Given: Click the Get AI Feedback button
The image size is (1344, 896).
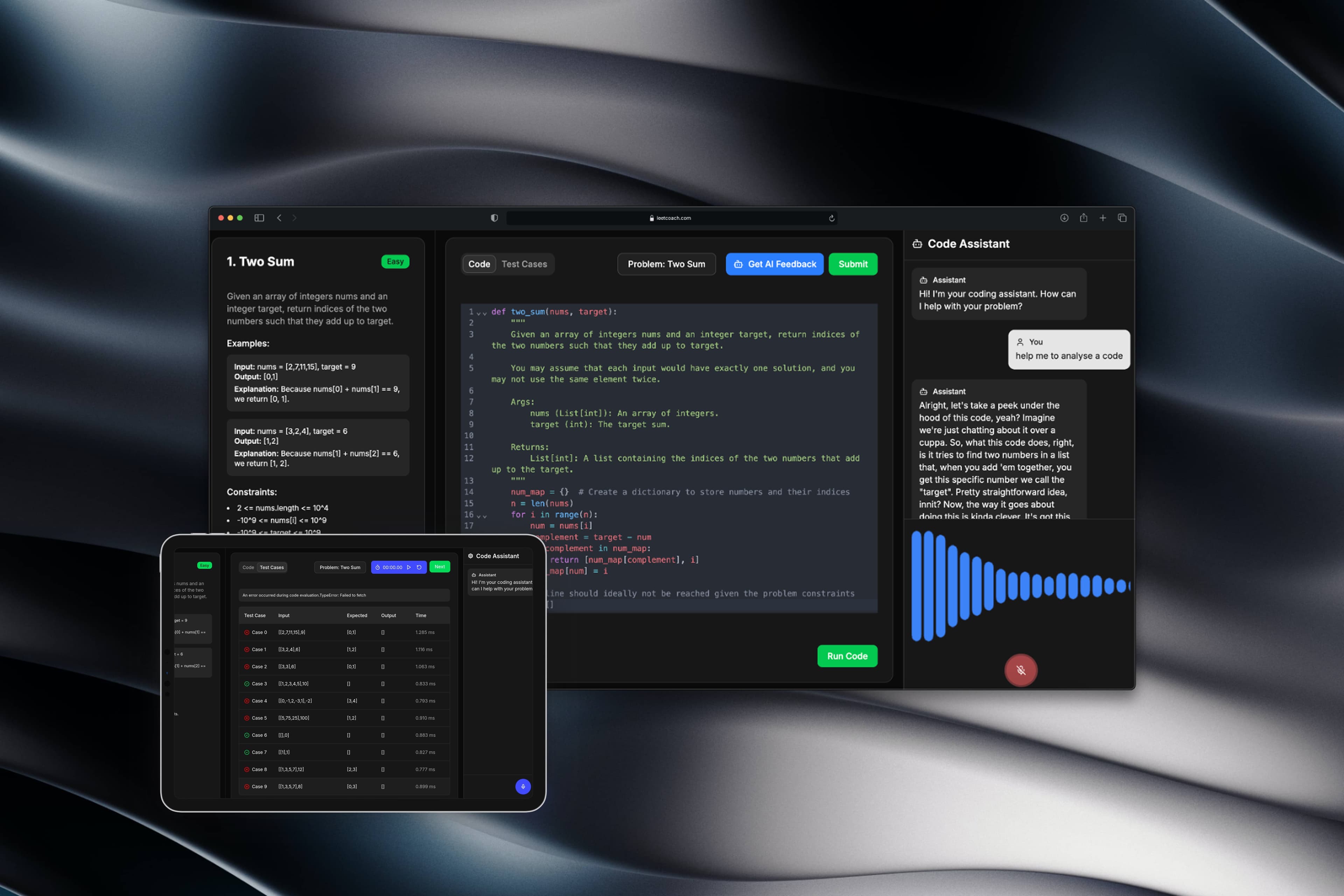Looking at the screenshot, I should pos(774,264).
